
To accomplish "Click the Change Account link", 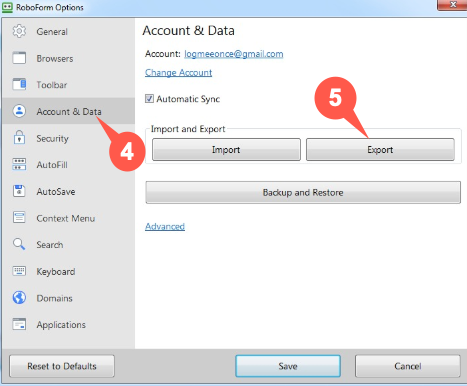I will [178, 72].
